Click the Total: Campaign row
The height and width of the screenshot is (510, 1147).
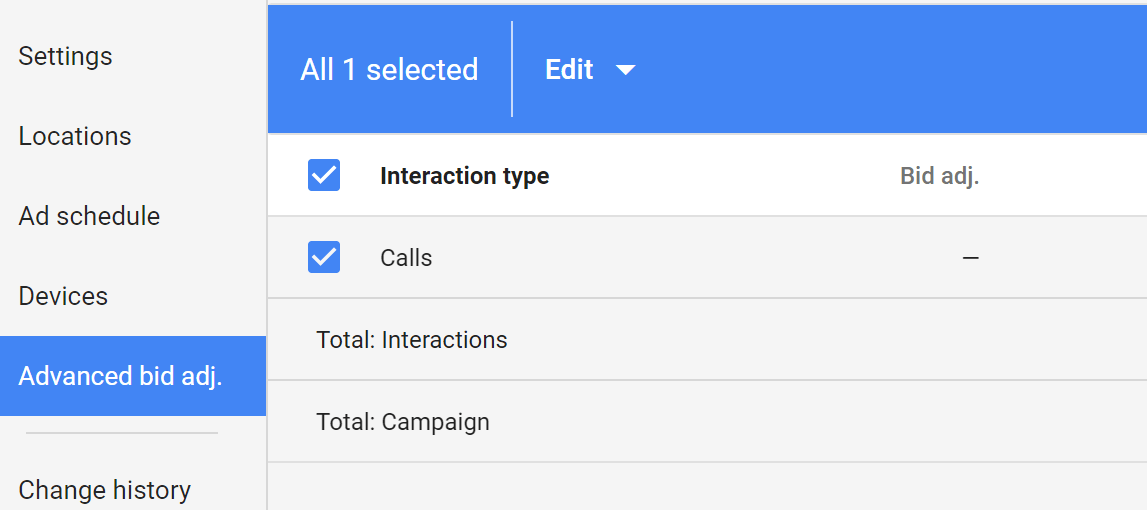tap(403, 422)
